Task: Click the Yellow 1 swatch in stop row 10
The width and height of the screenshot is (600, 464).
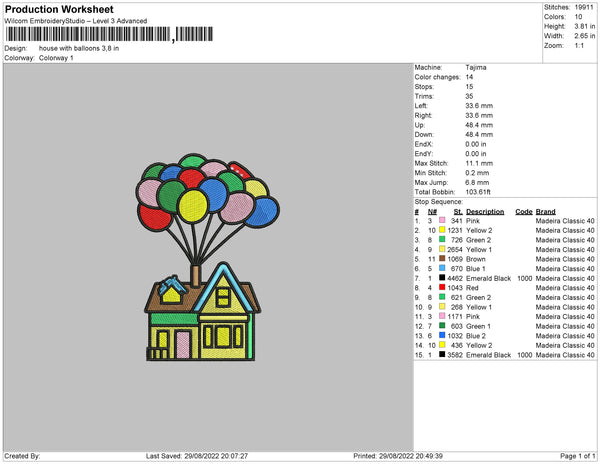Action: 442,306
